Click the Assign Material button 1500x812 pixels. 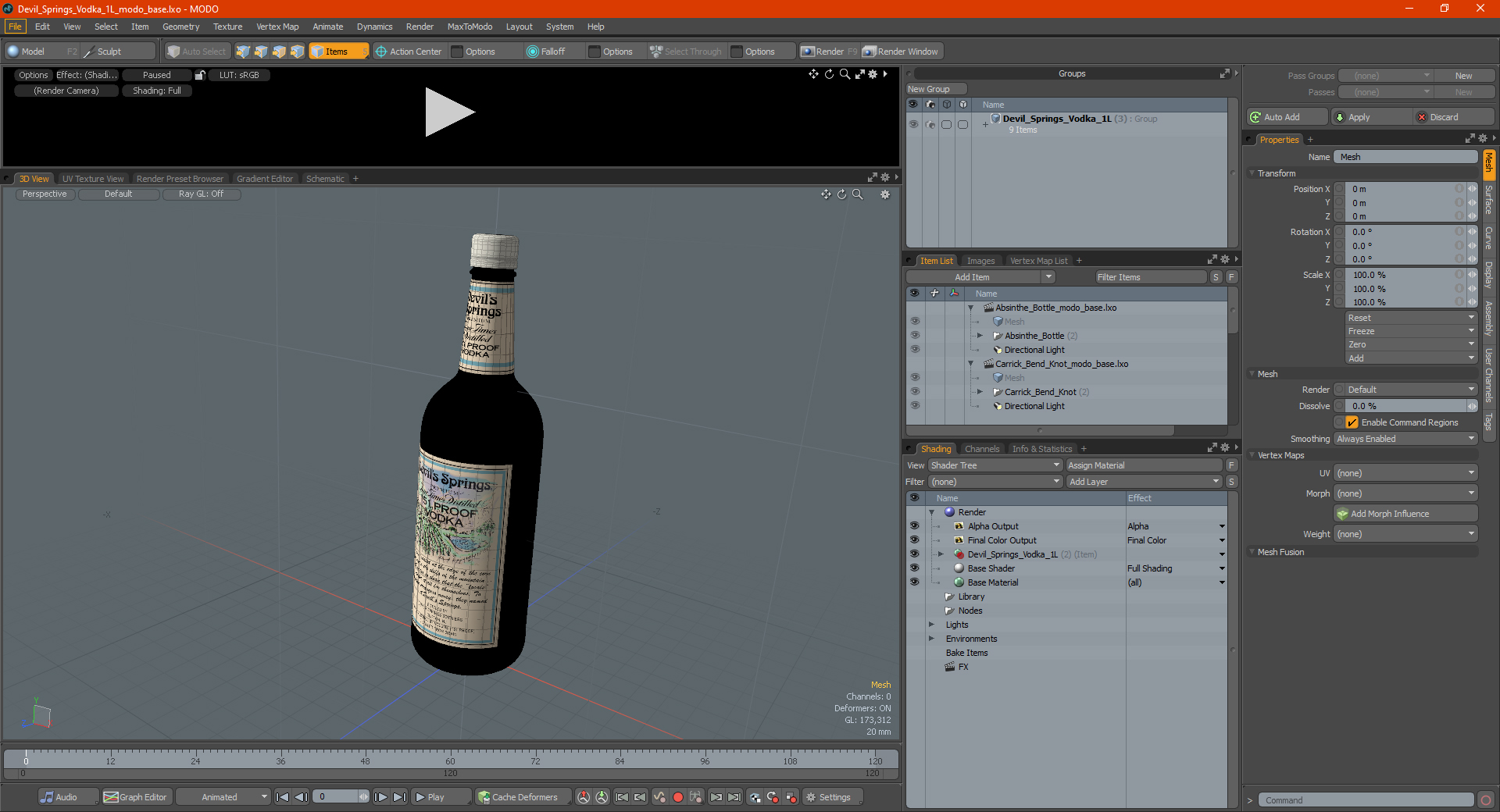(x=1144, y=465)
